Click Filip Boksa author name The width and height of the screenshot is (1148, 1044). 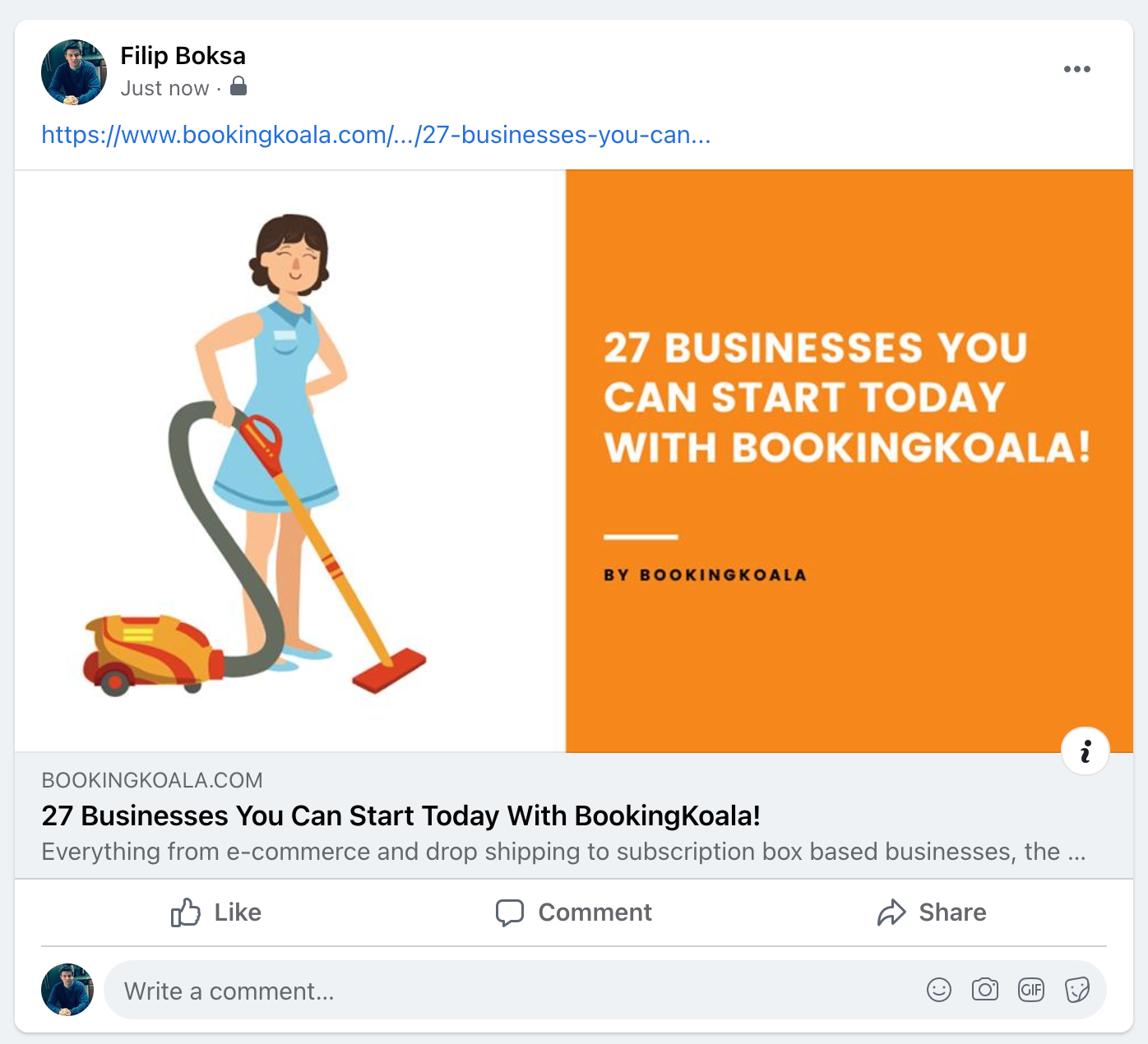pyautogui.click(x=183, y=56)
